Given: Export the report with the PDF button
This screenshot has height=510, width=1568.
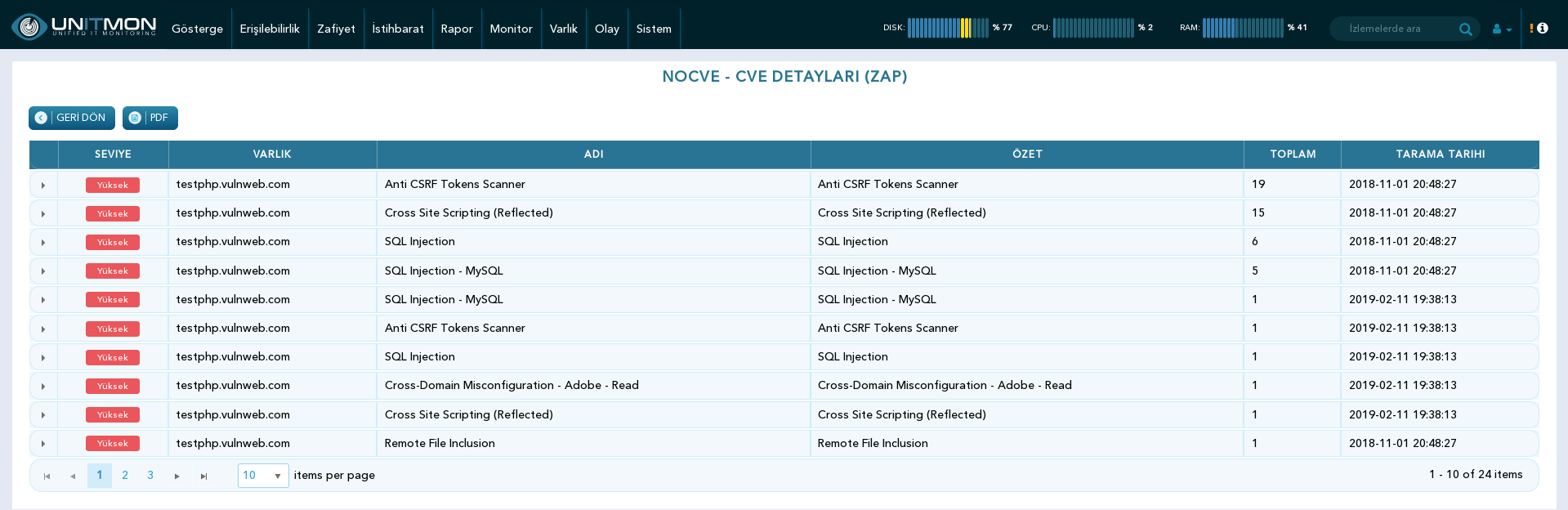Looking at the screenshot, I should 150,118.
